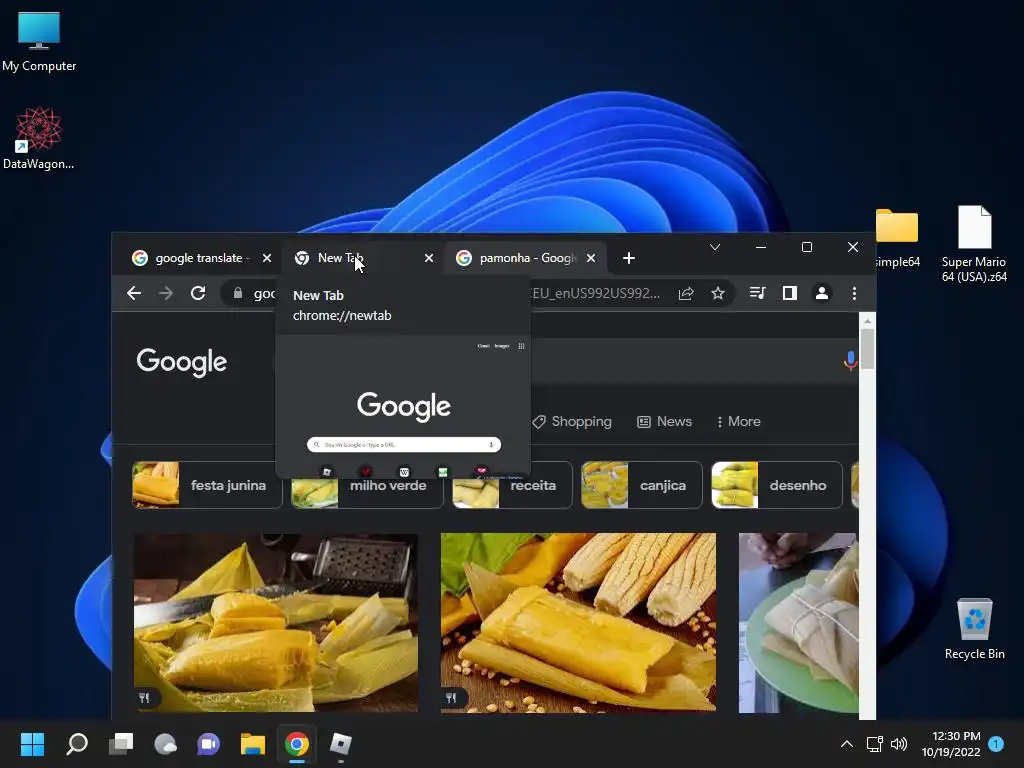Click the Google logo on the results page
Viewport: 1024px width, 768px height.
point(182,362)
